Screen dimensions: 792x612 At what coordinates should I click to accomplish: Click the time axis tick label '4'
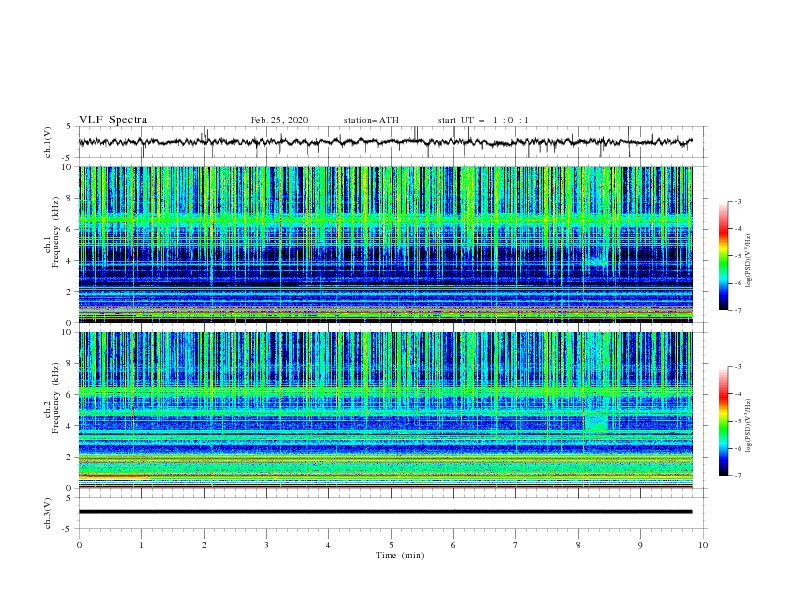click(328, 545)
